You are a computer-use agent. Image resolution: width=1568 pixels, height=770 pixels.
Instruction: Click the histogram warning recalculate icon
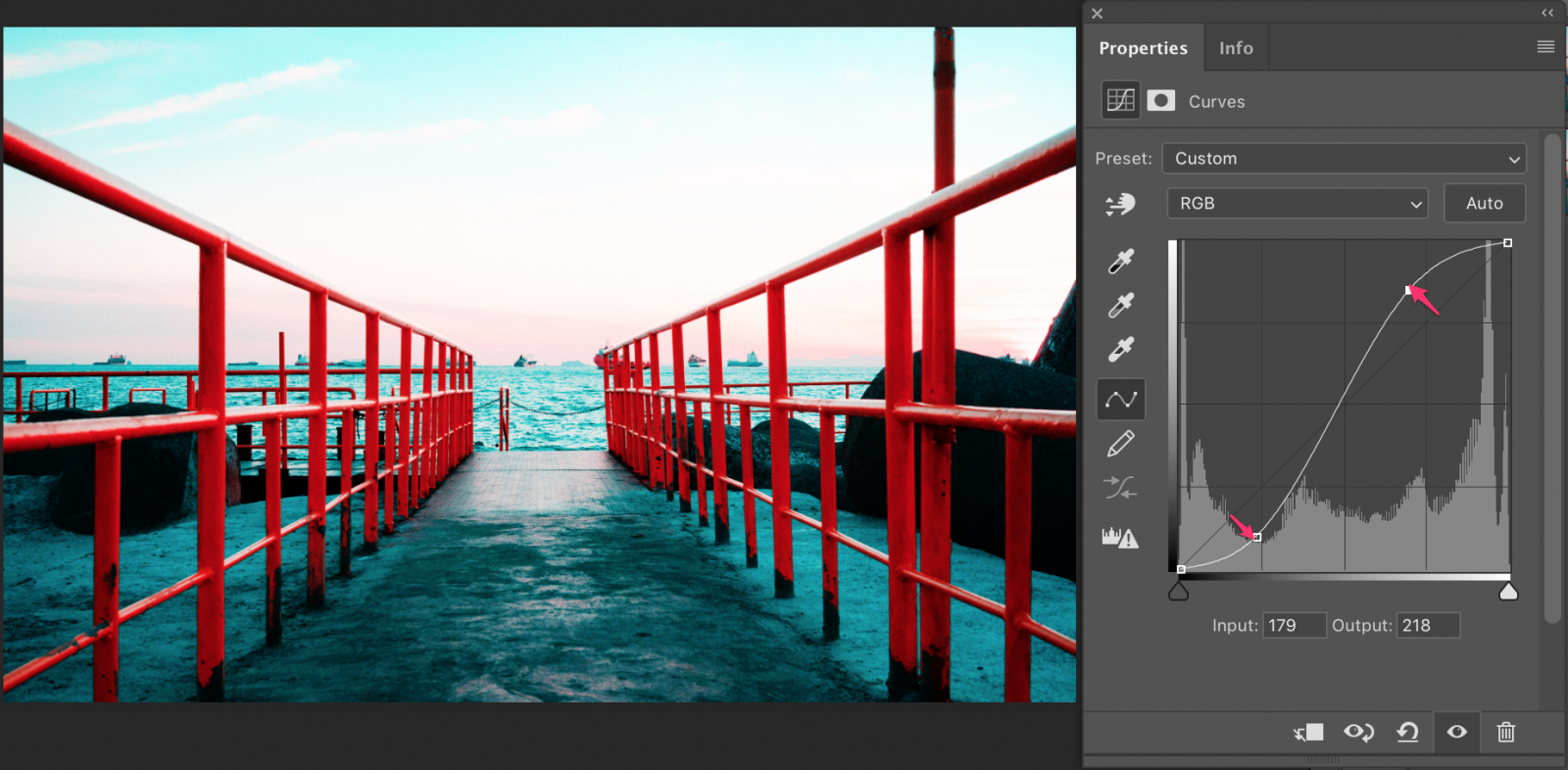click(x=1120, y=537)
